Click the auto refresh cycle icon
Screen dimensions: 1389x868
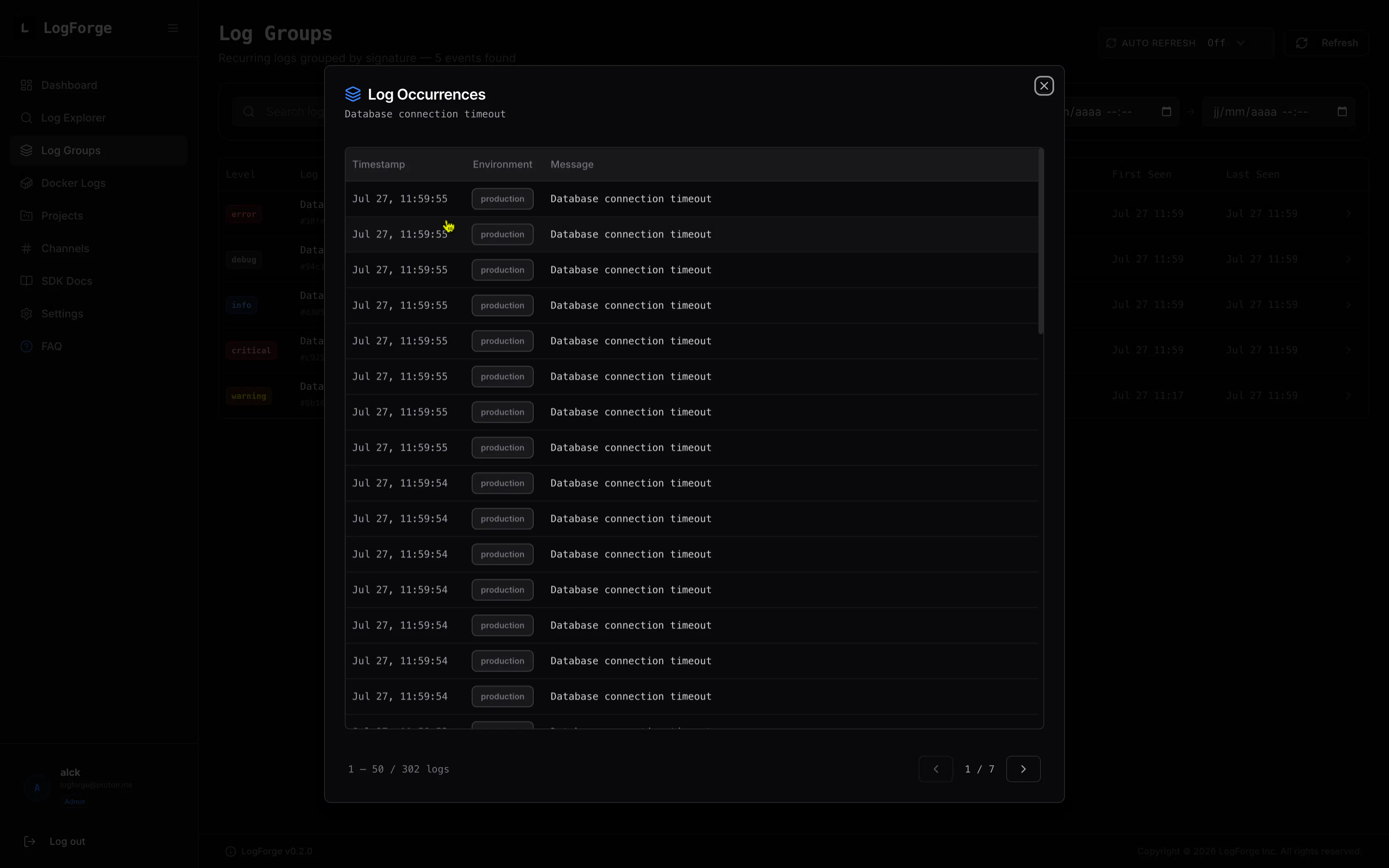(1111, 43)
